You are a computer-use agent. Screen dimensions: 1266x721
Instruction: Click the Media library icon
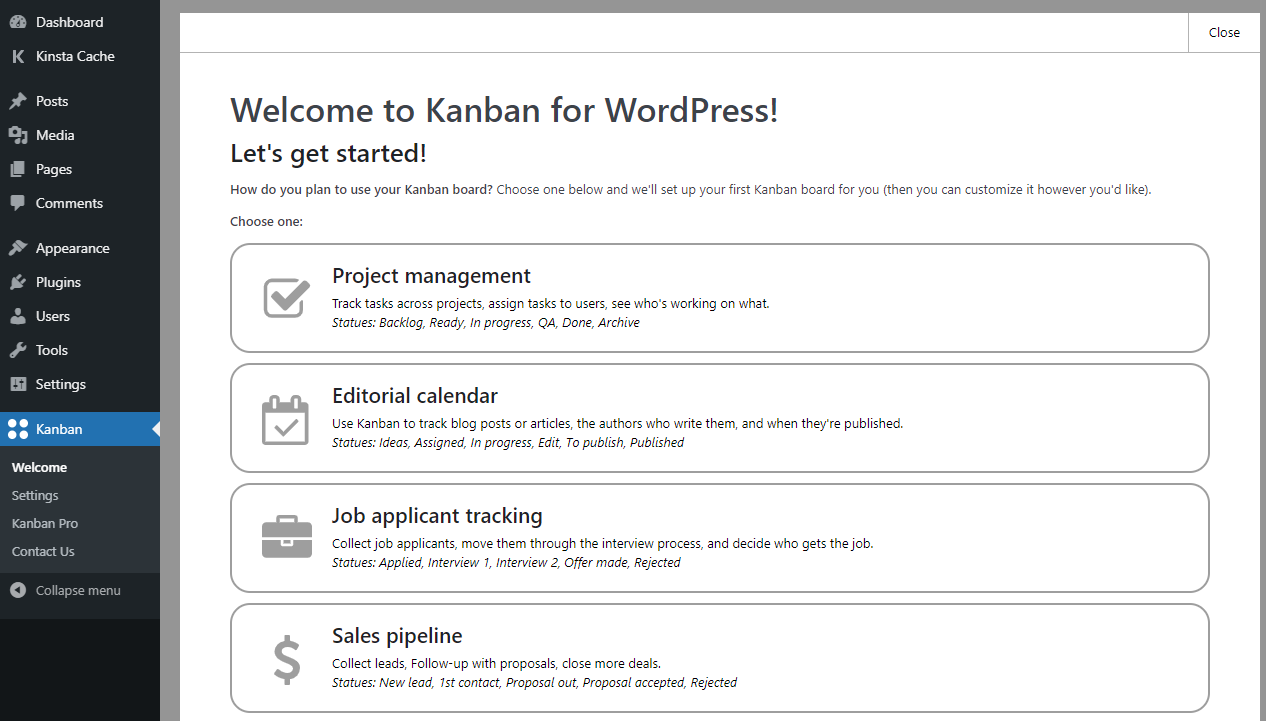18,135
